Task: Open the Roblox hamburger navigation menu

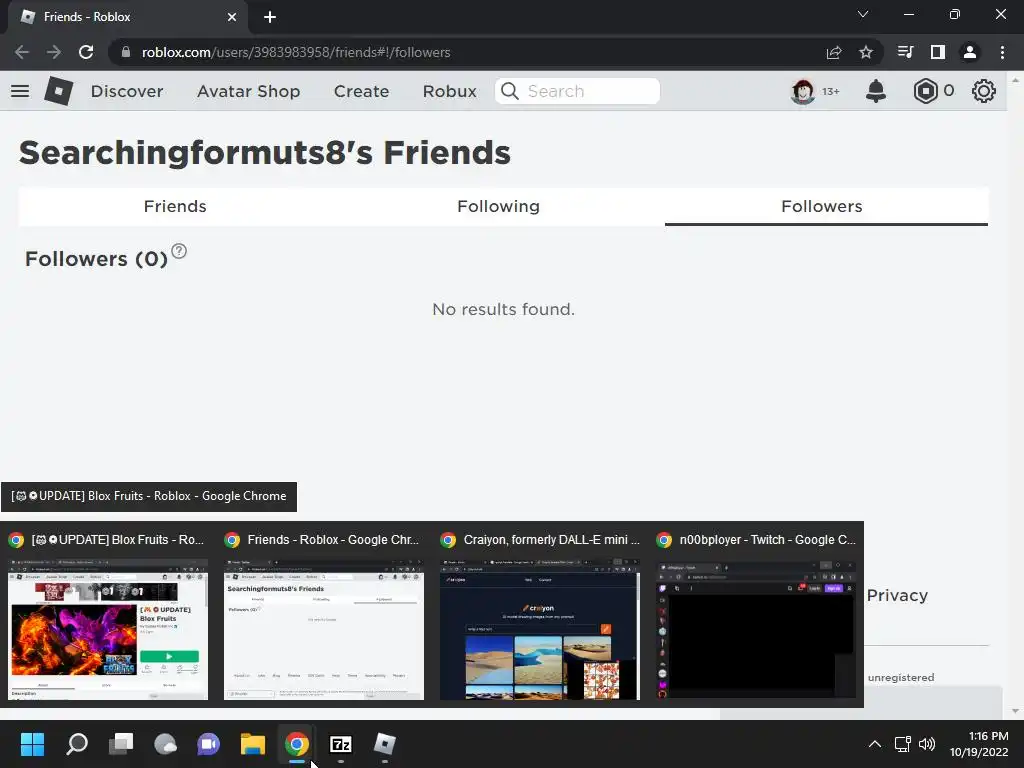Action: [x=20, y=91]
